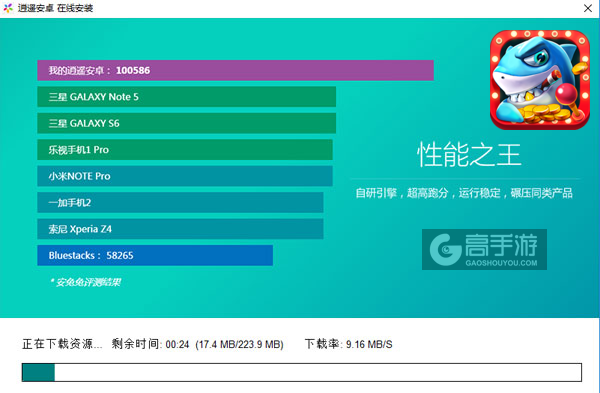This screenshot has height=393, width=600.
Task: Select the 一加手机2 benchmark bar
Action: (180, 202)
